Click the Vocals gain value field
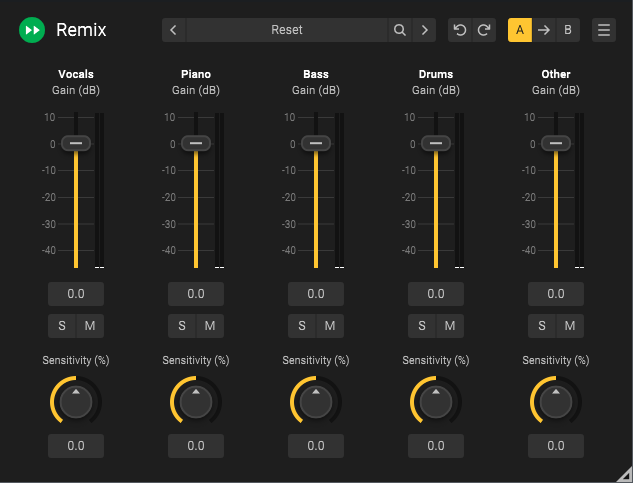The height and width of the screenshot is (483, 633). pyautogui.click(x=76, y=294)
